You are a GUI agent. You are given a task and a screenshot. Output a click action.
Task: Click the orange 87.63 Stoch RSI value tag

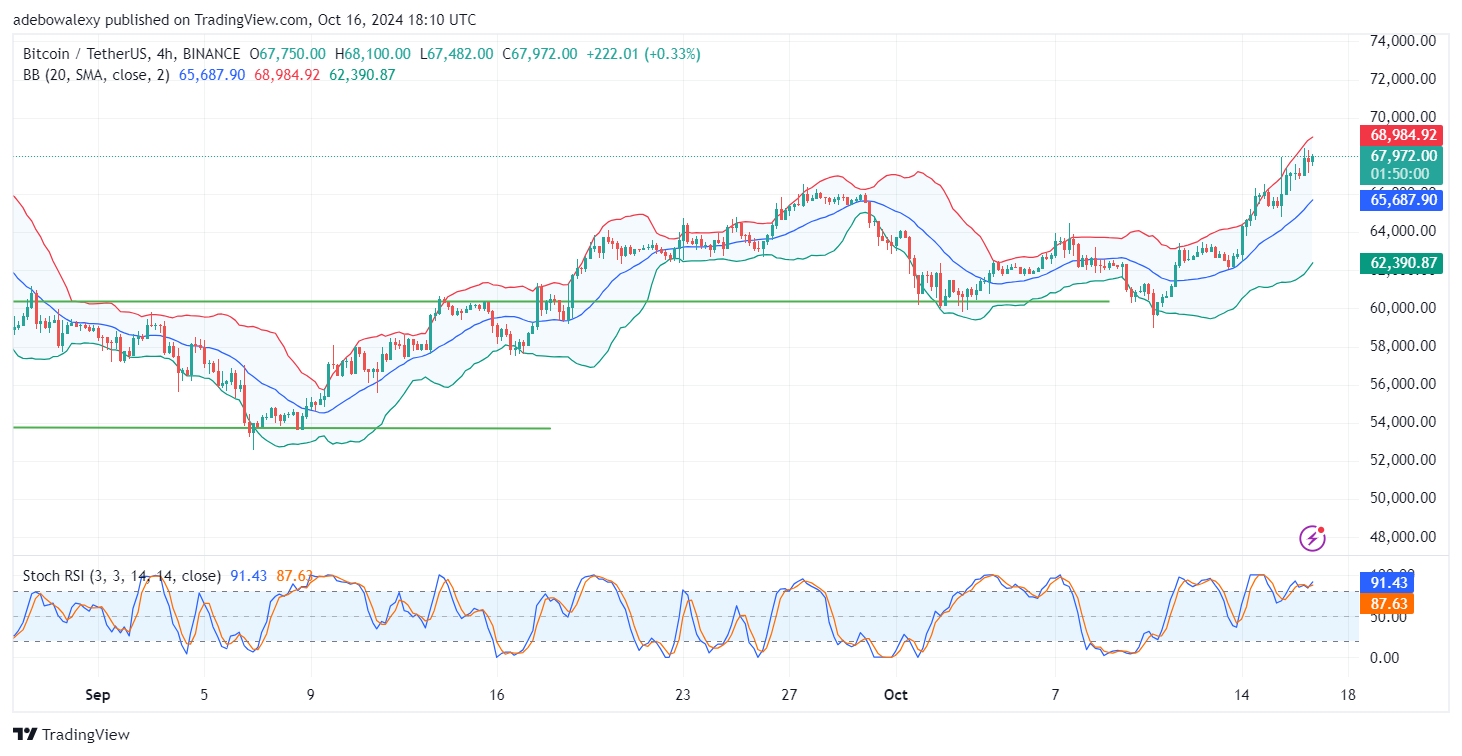[1385, 603]
